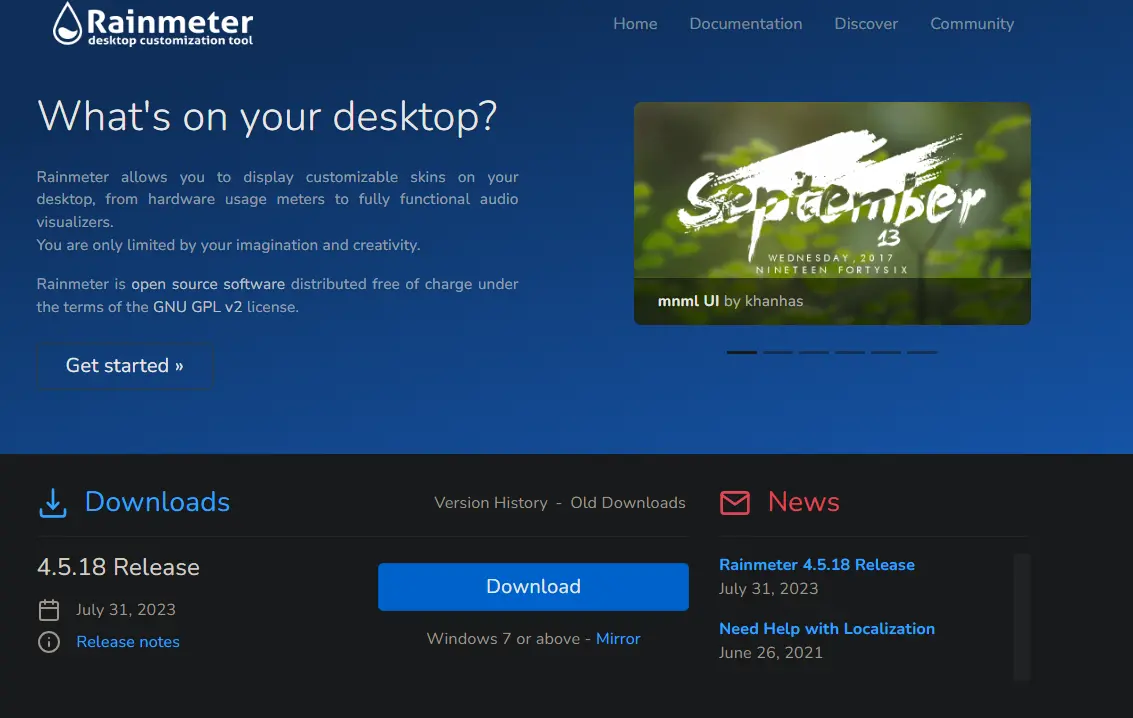The image size is (1133, 718).
Task: Open the Documentation menu item
Action: [746, 24]
